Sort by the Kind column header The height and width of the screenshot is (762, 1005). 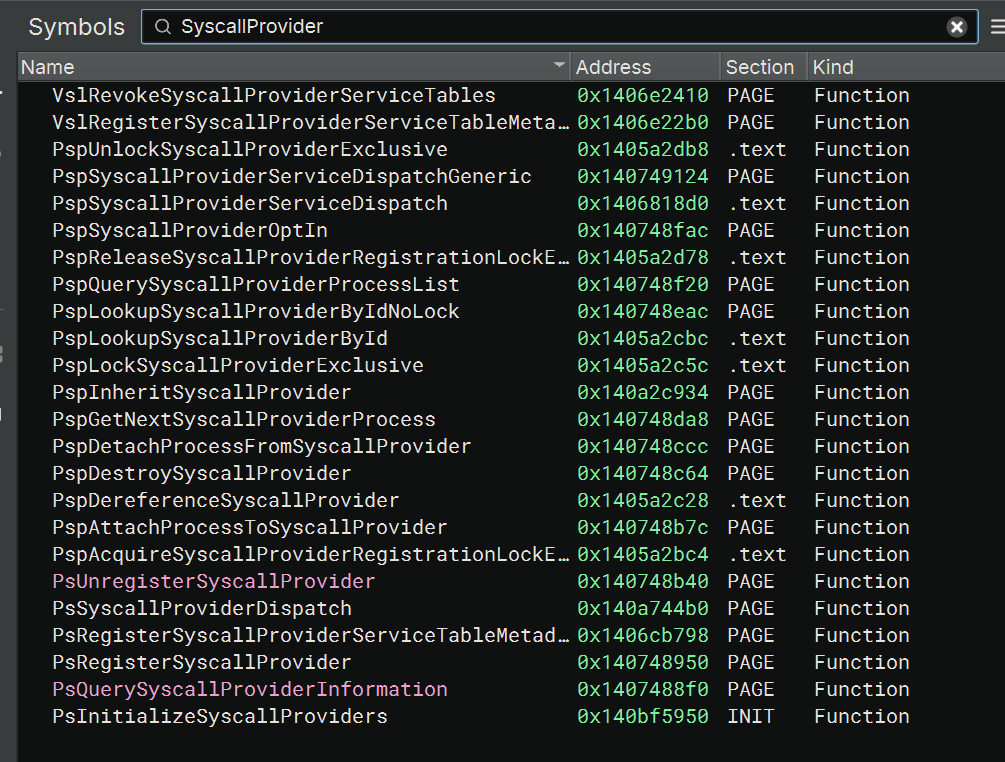pyautogui.click(x=905, y=67)
